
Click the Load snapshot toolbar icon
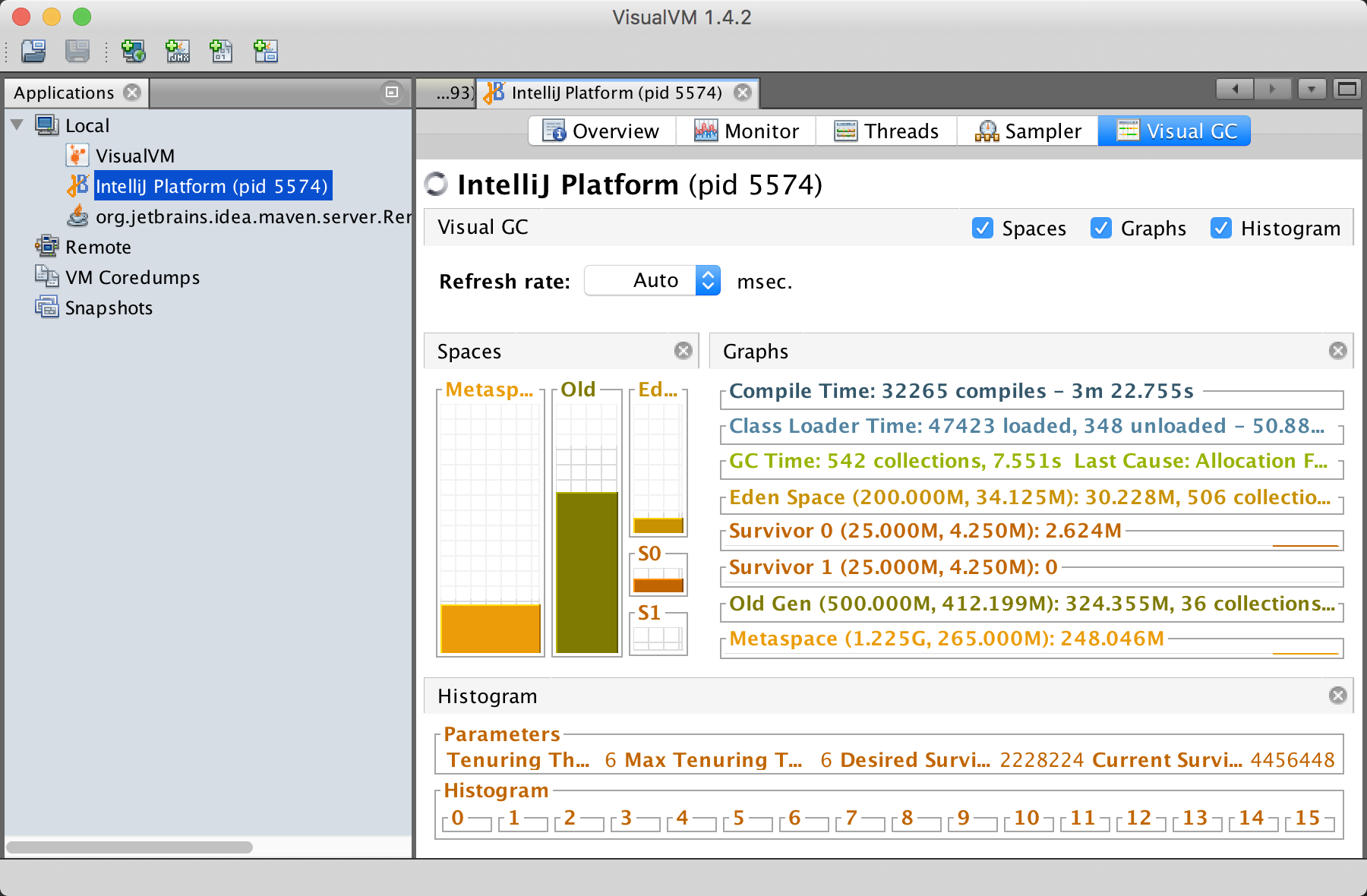pyautogui.click(x=33, y=51)
